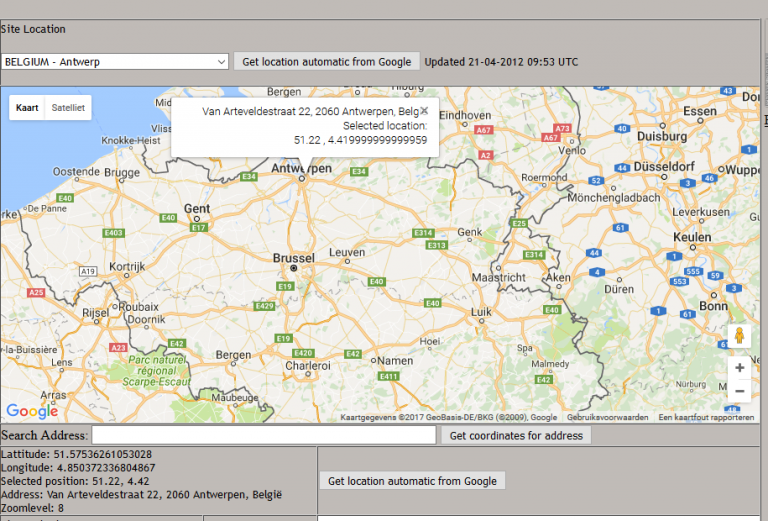The height and width of the screenshot is (521, 768).
Task: Switch map to Kaart view
Action: (27, 108)
